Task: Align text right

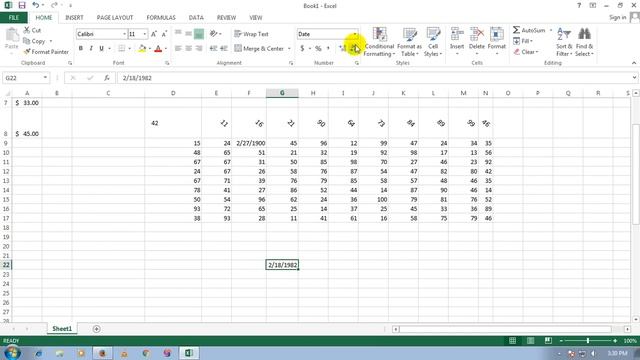Action: [199, 49]
